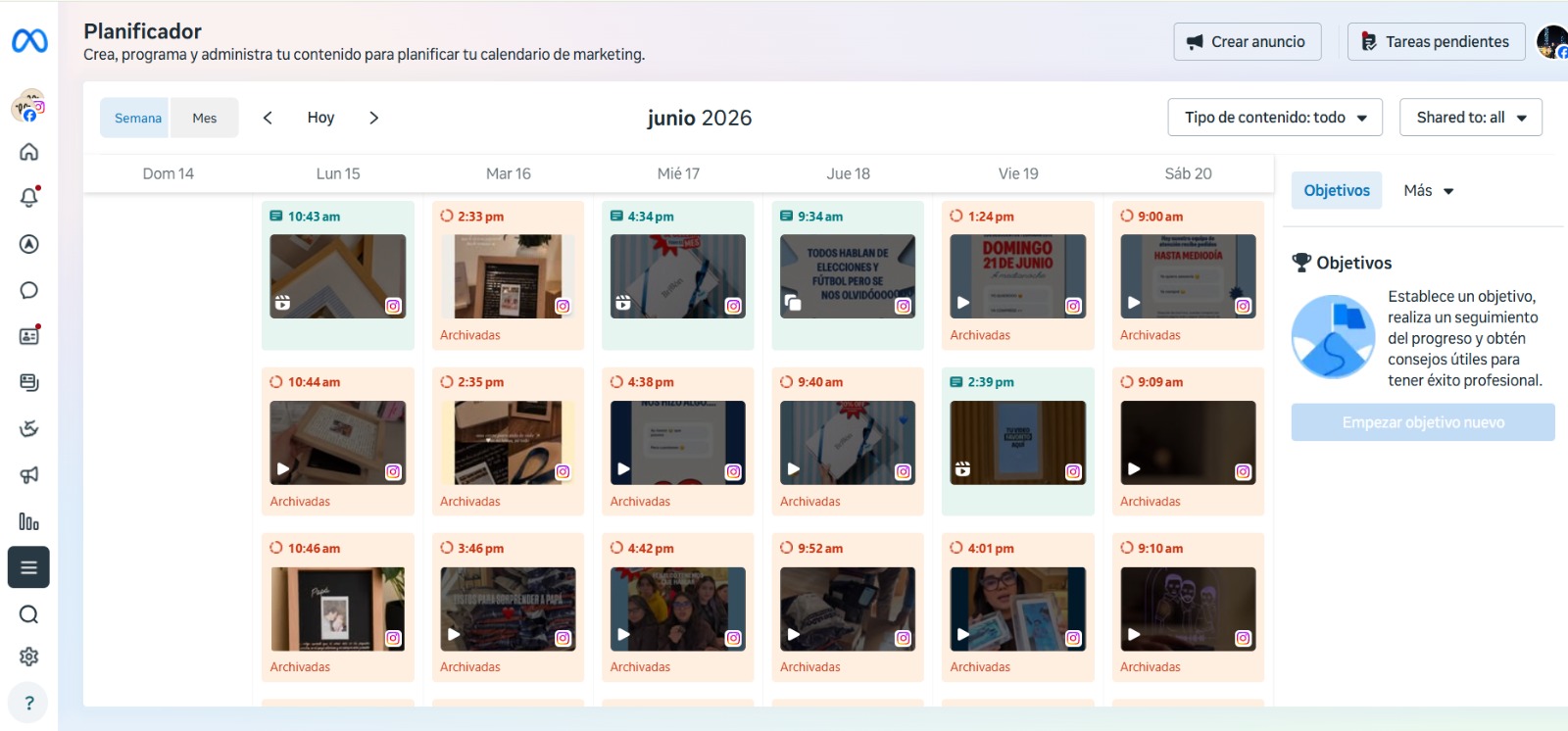Open the 4:34 pm post thumbnail
This screenshot has width=1568, height=731.
tap(678, 276)
